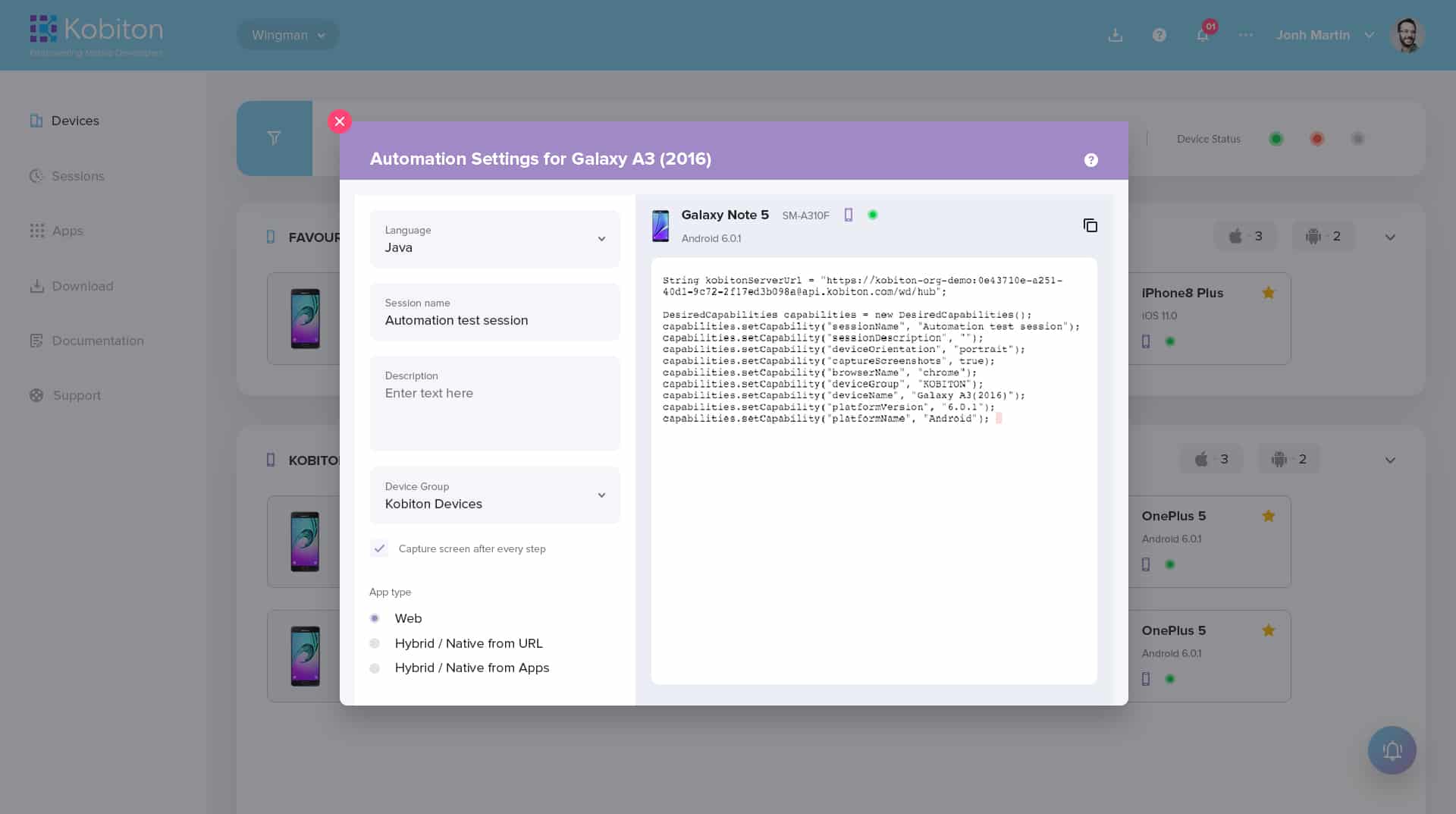Click Favourites iOS count badge
Image resolution: width=1456 pixels, height=814 pixels.
[1244, 236]
